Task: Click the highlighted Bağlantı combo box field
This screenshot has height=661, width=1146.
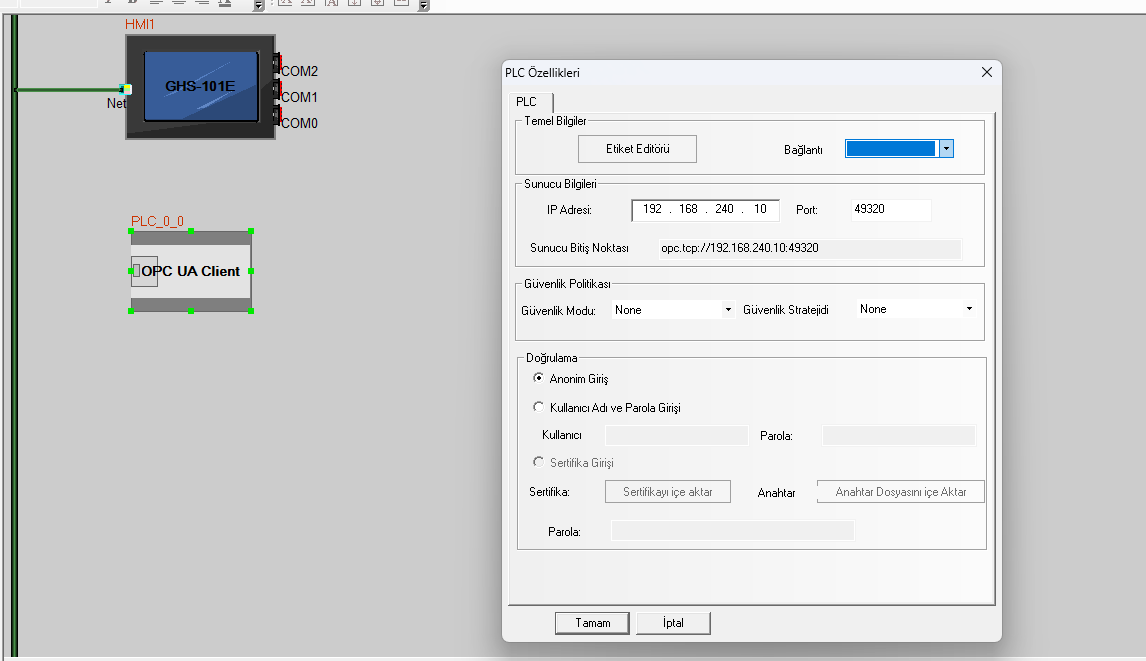Action: [x=891, y=149]
